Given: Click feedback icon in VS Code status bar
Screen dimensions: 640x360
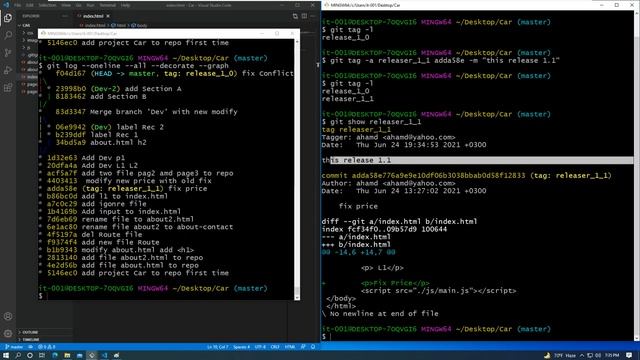Looking at the screenshot, I should [303, 347].
